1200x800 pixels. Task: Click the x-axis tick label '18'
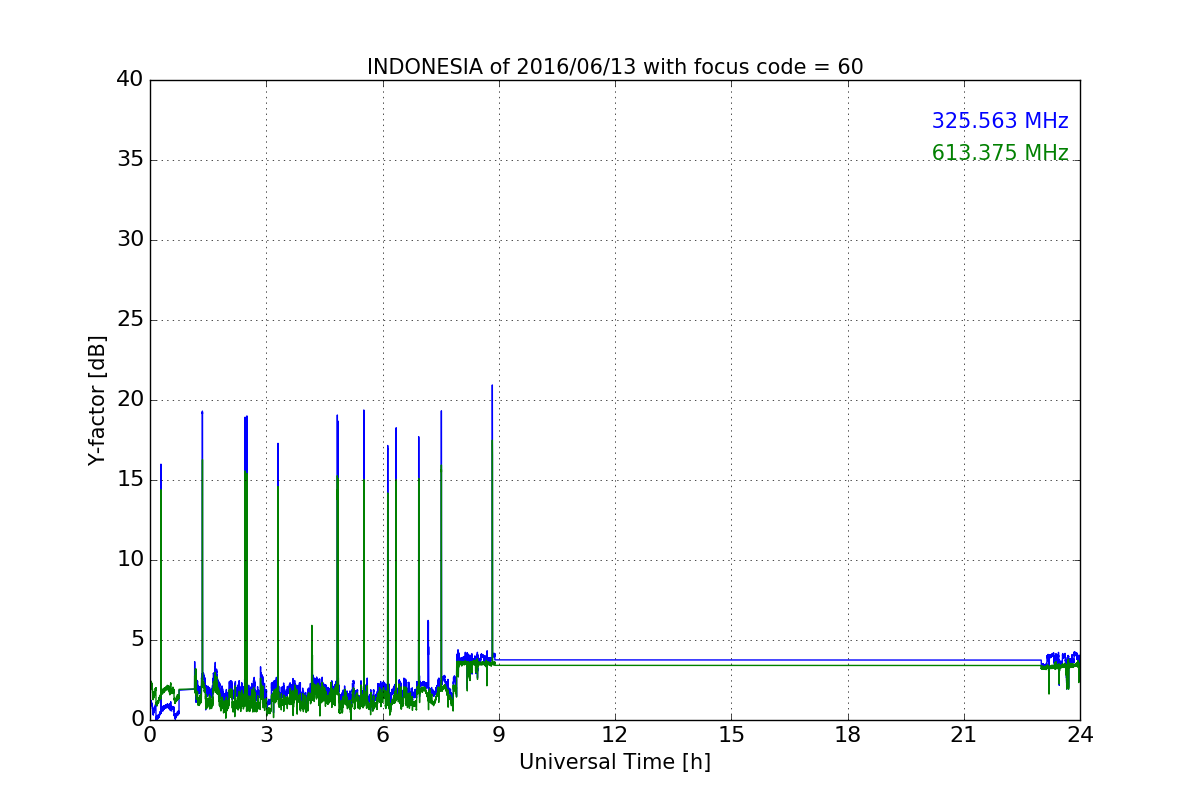pos(848,735)
